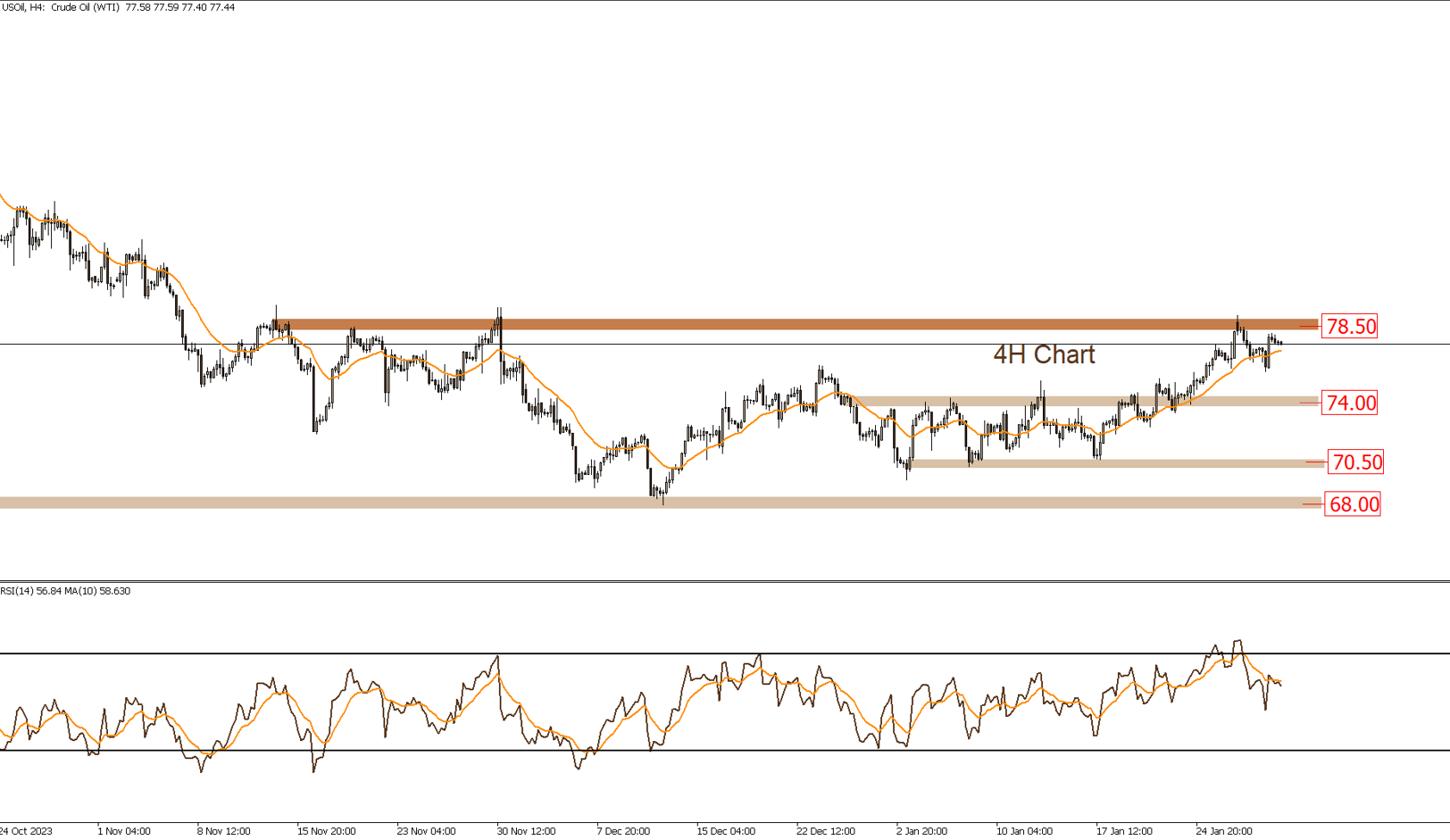Click the dark orange 78.50 resistance band
The height and width of the screenshot is (840, 1450).
(804, 324)
